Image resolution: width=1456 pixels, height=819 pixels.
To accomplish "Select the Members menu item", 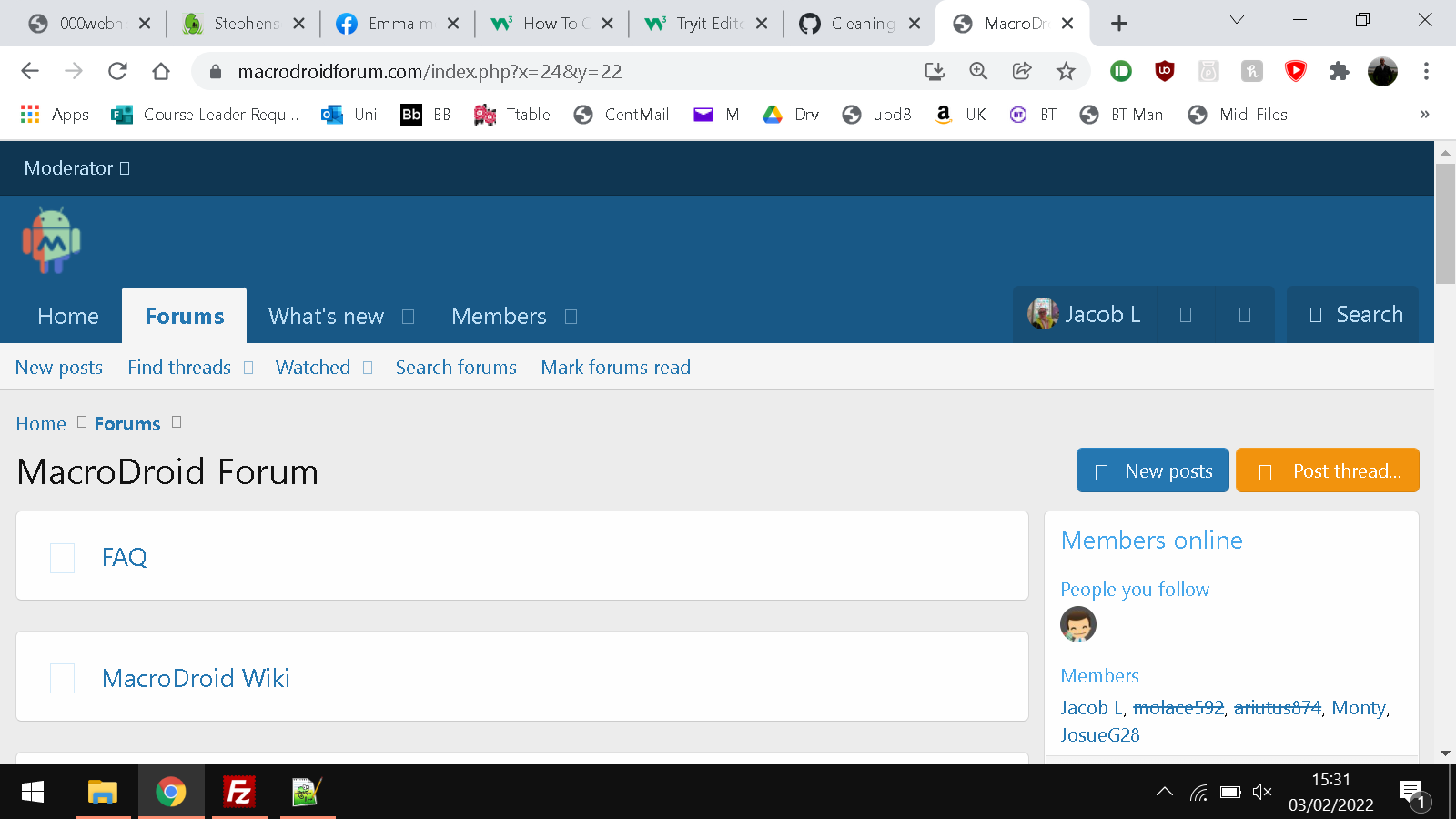I will point(499,316).
